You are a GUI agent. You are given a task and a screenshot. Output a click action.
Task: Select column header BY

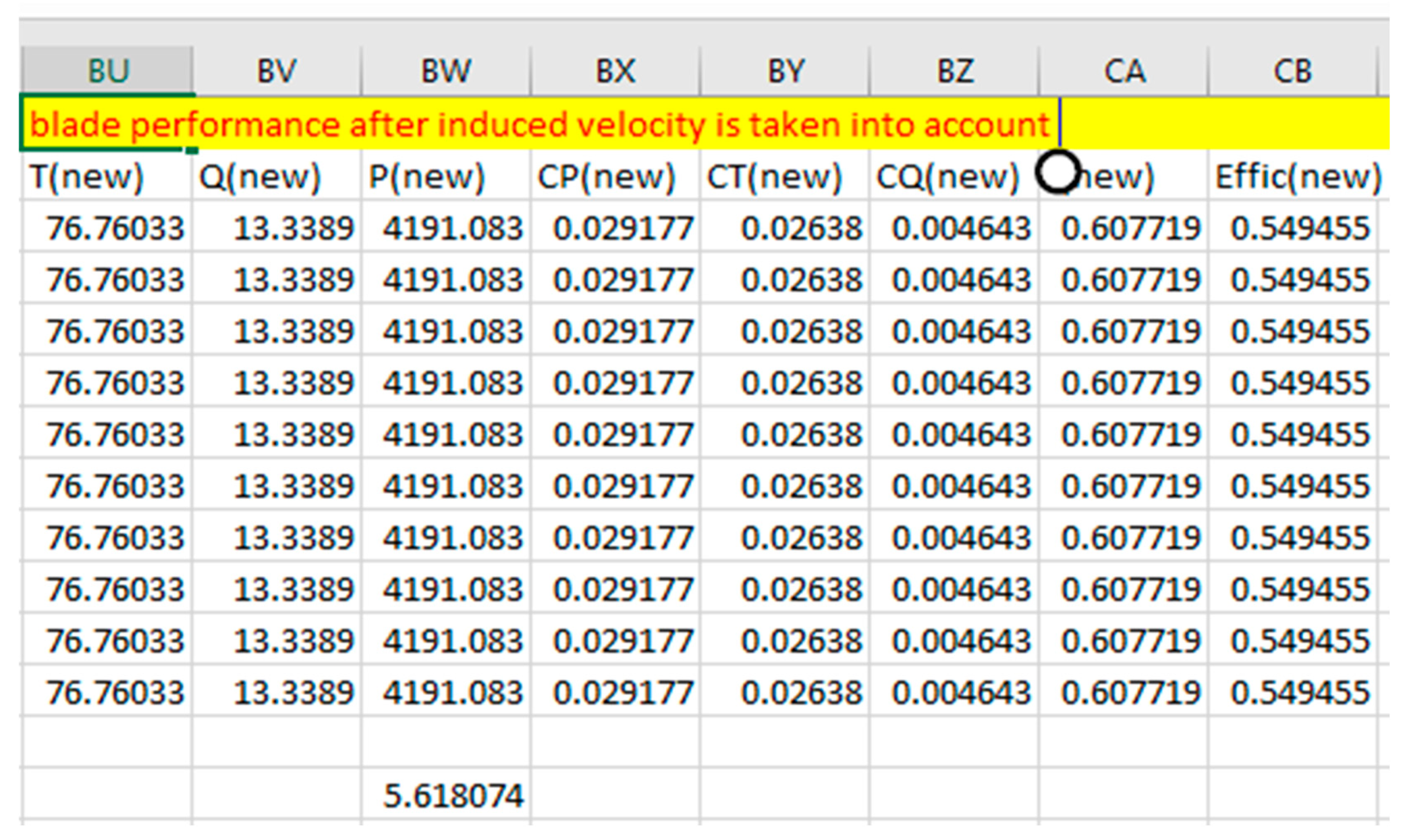(785, 71)
